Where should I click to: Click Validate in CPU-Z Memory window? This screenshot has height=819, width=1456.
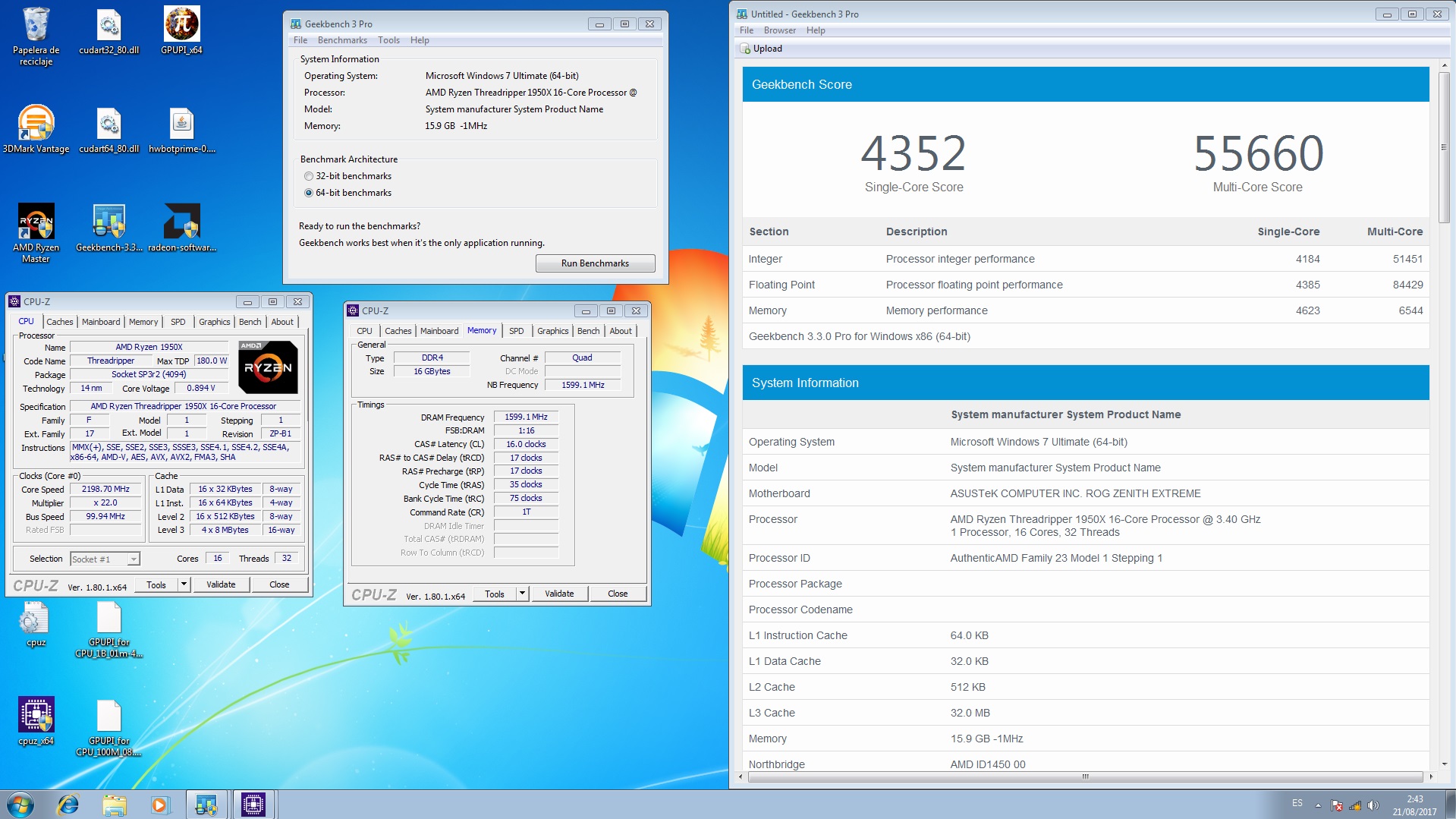[x=559, y=594]
